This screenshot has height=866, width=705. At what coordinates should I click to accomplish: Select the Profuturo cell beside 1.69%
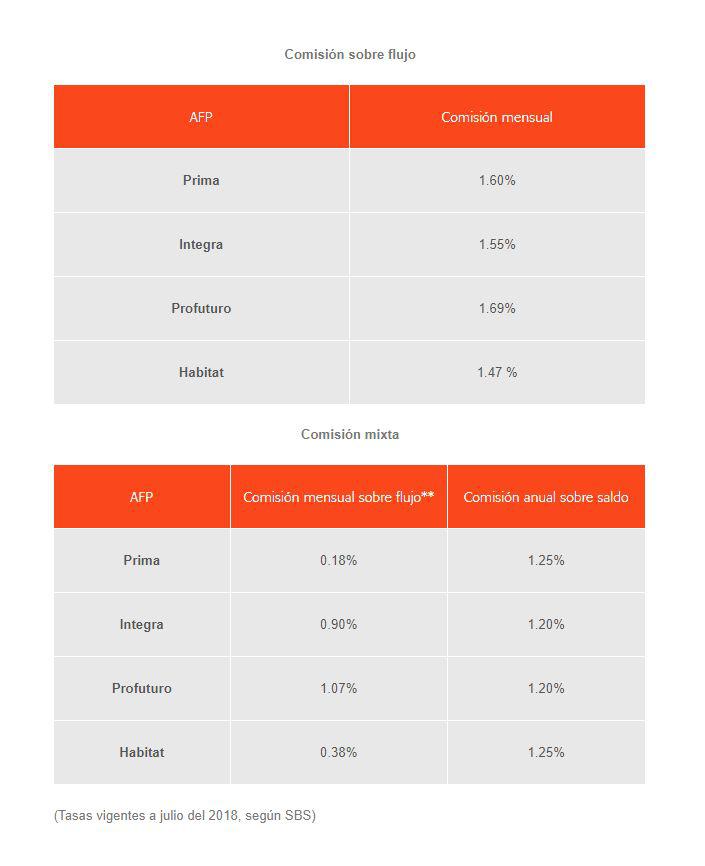tap(201, 309)
